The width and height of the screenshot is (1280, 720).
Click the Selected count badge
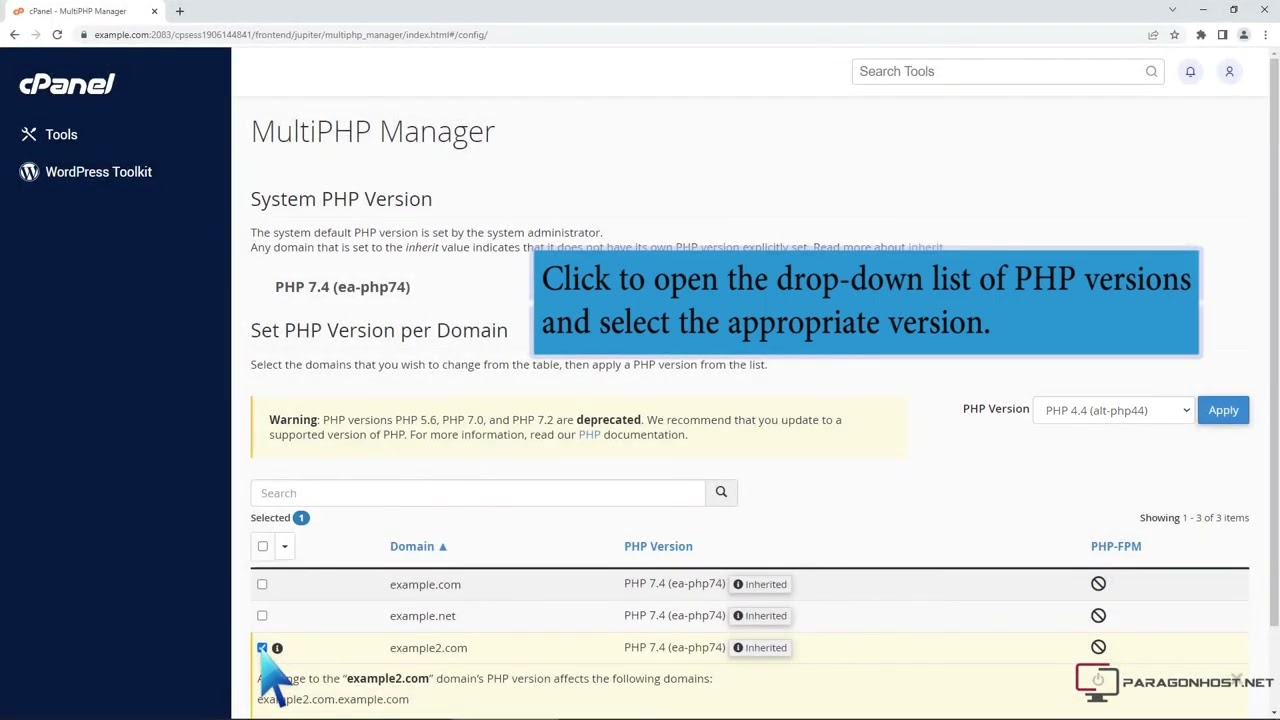[301, 518]
